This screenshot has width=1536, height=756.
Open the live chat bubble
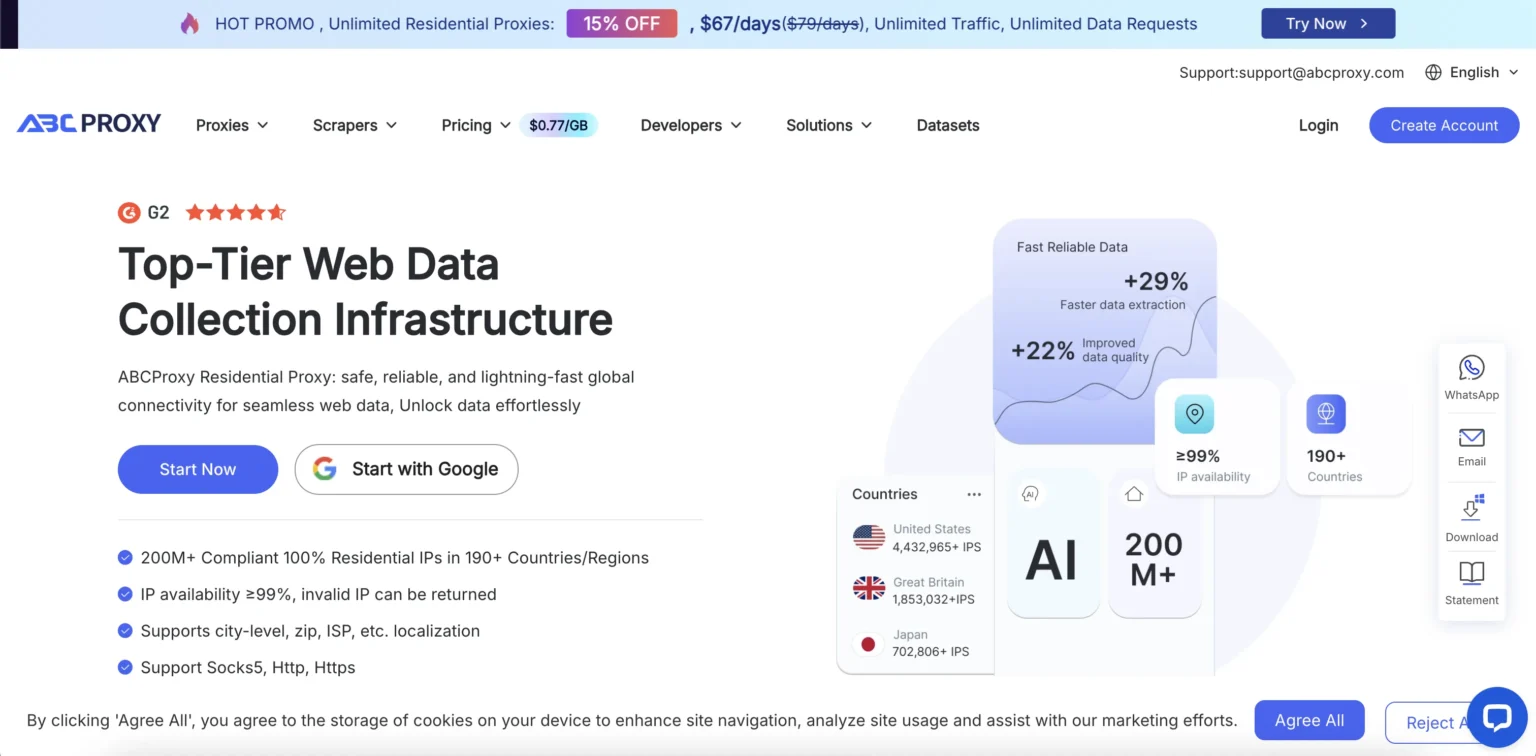pyautogui.click(x=1497, y=718)
